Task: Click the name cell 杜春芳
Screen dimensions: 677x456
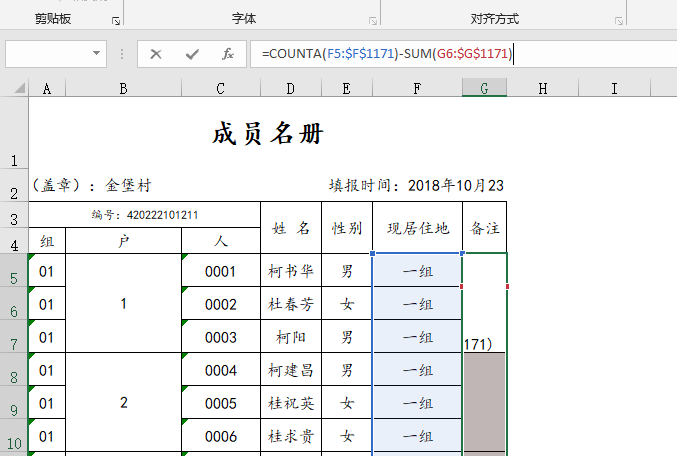Action: click(291, 303)
